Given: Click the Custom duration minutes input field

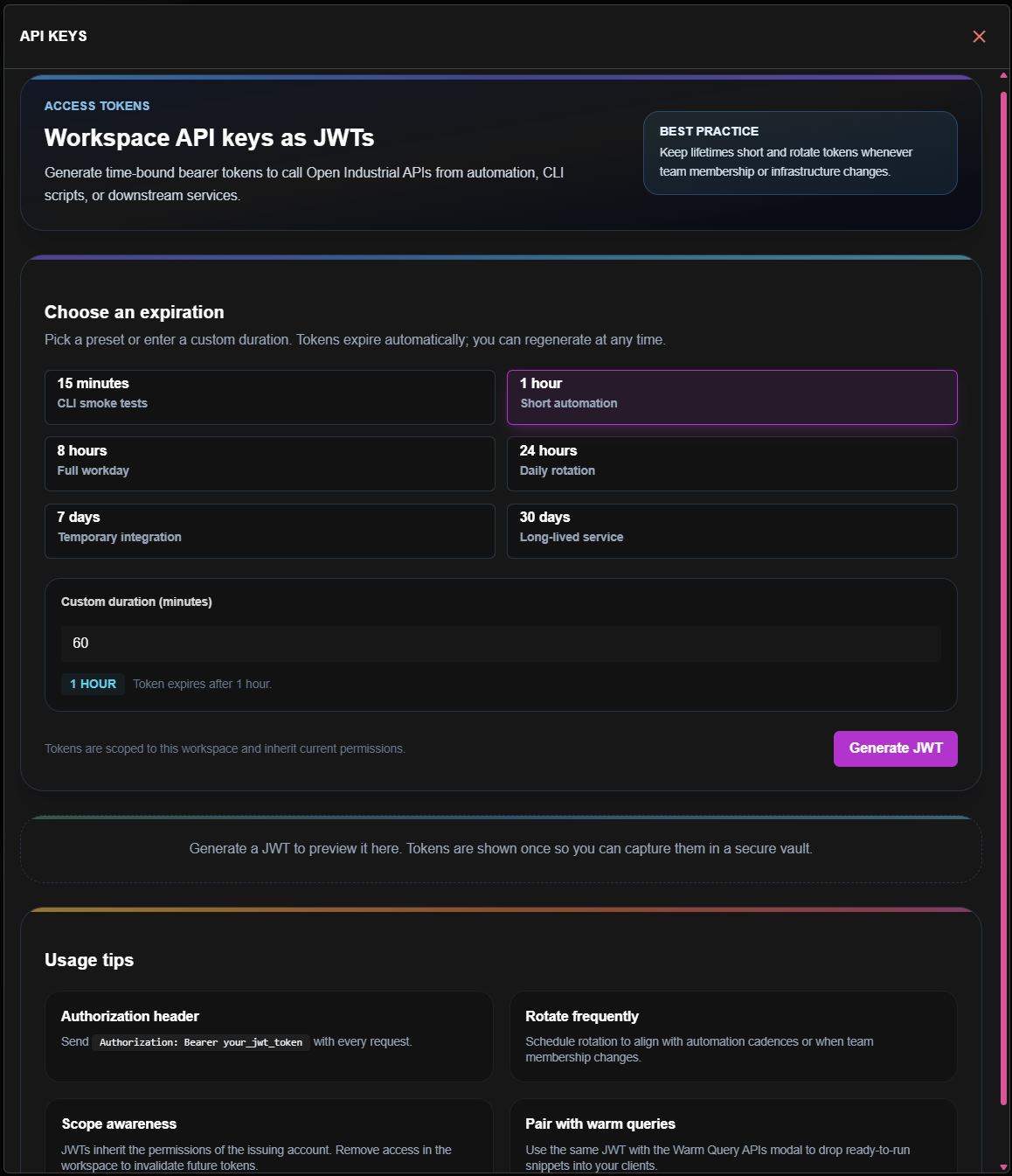Looking at the screenshot, I should tap(501, 644).
